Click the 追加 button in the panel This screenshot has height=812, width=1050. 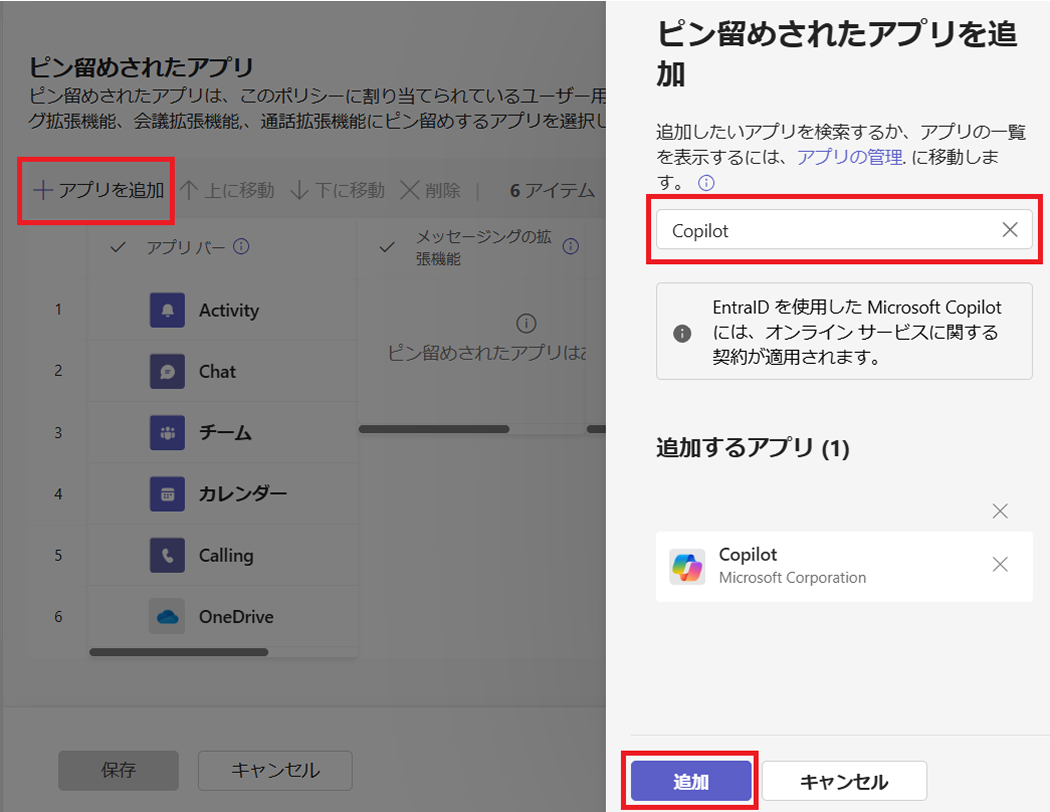[691, 781]
